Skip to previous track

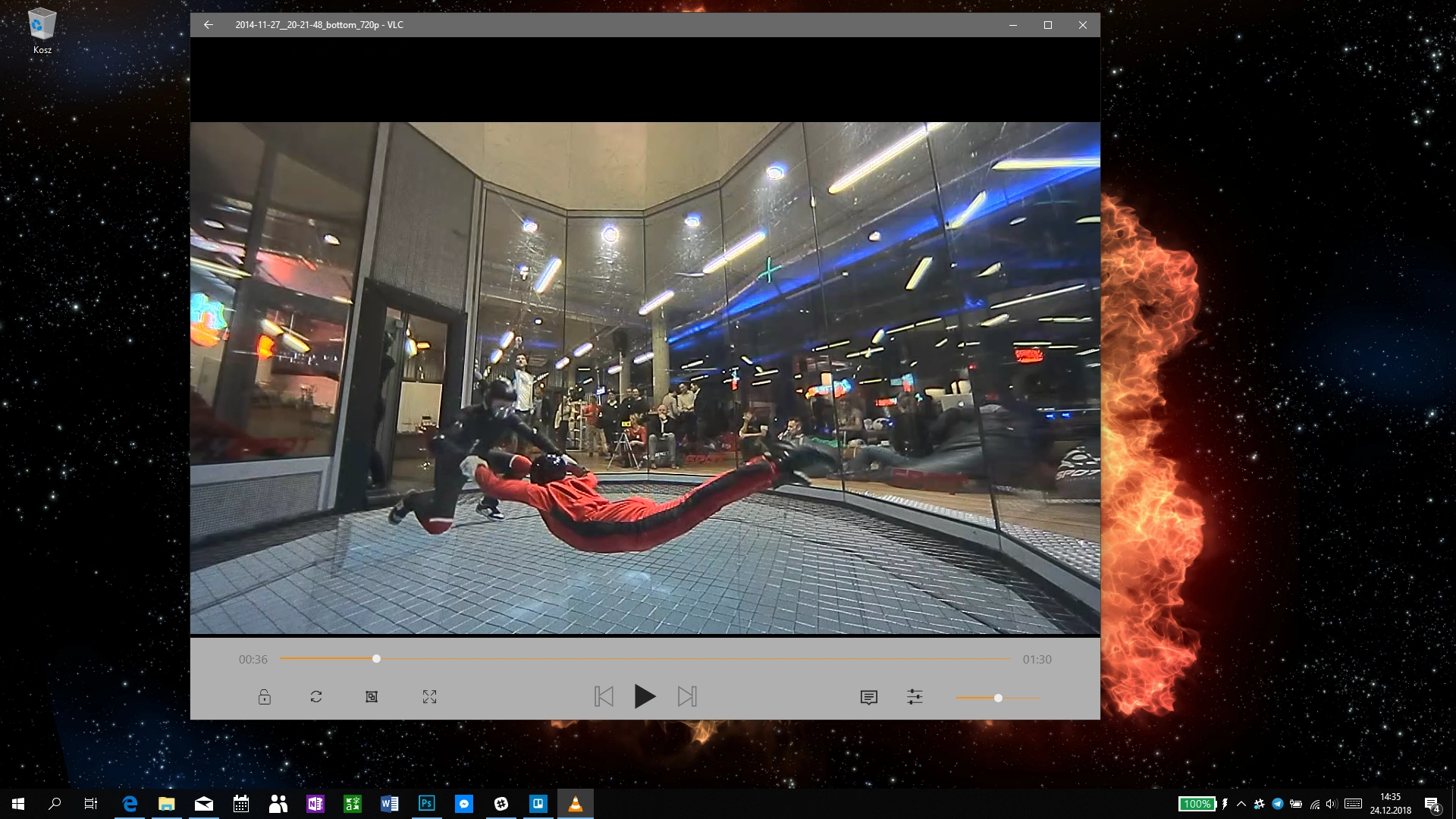pos(604,696)
